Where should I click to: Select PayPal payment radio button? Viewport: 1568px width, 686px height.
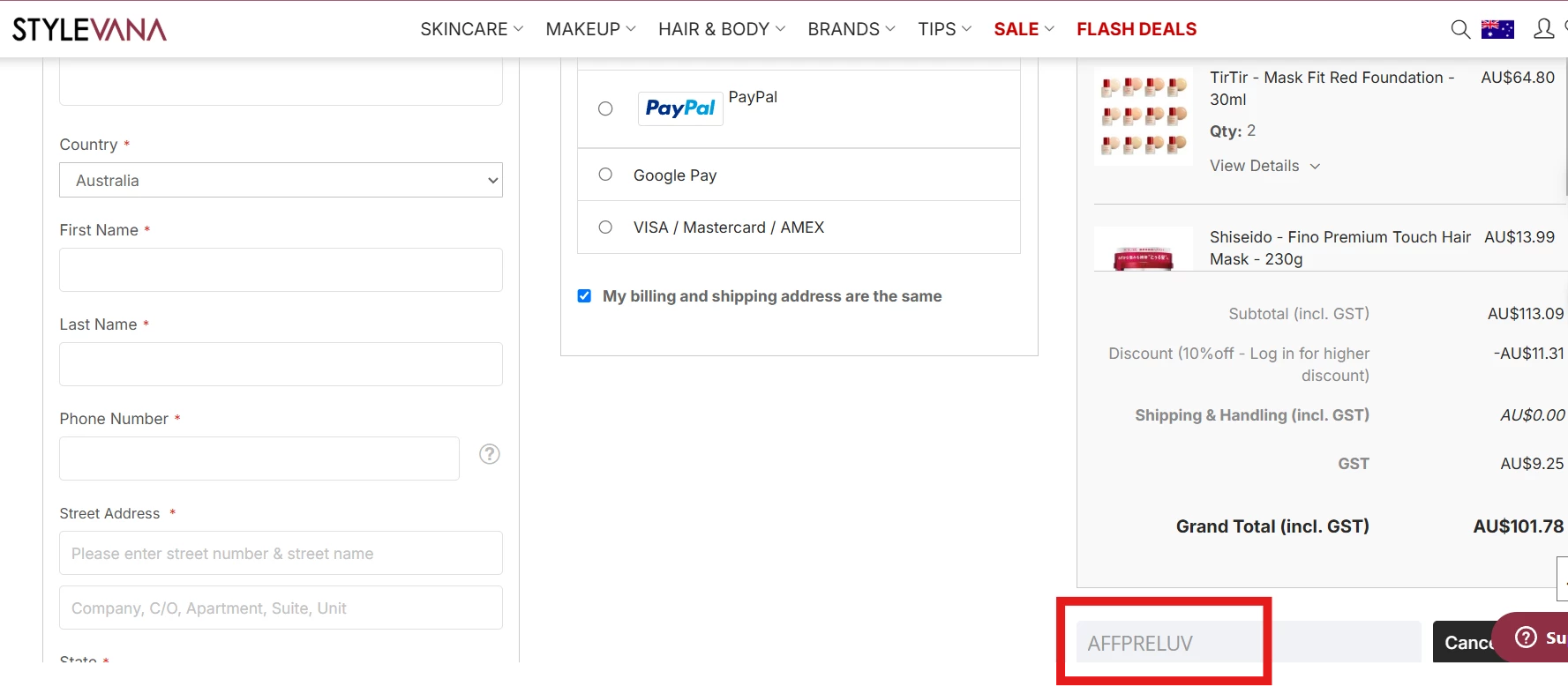(605, 108)
